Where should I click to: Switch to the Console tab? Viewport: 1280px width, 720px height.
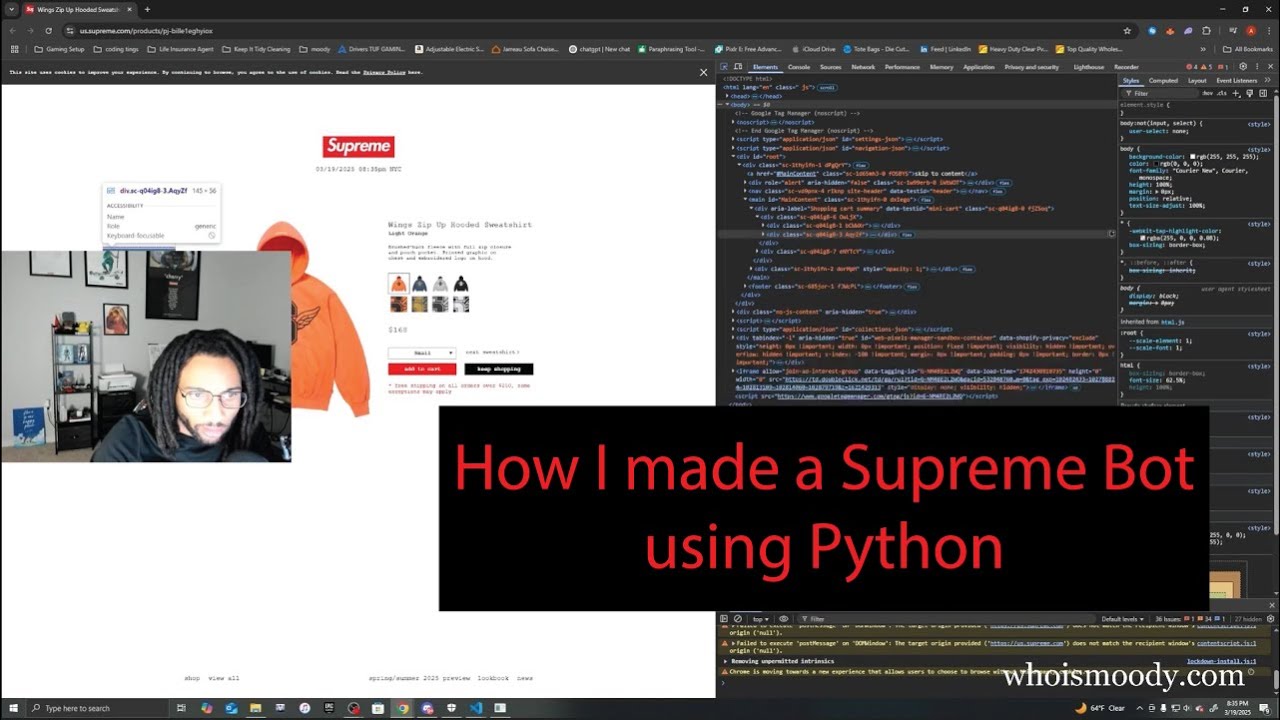click(799, 67)
